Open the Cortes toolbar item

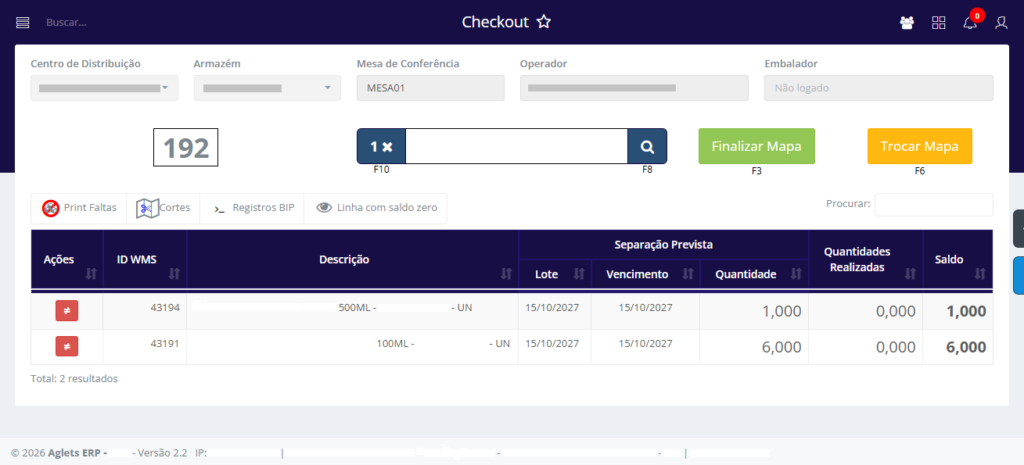[164, 208]
